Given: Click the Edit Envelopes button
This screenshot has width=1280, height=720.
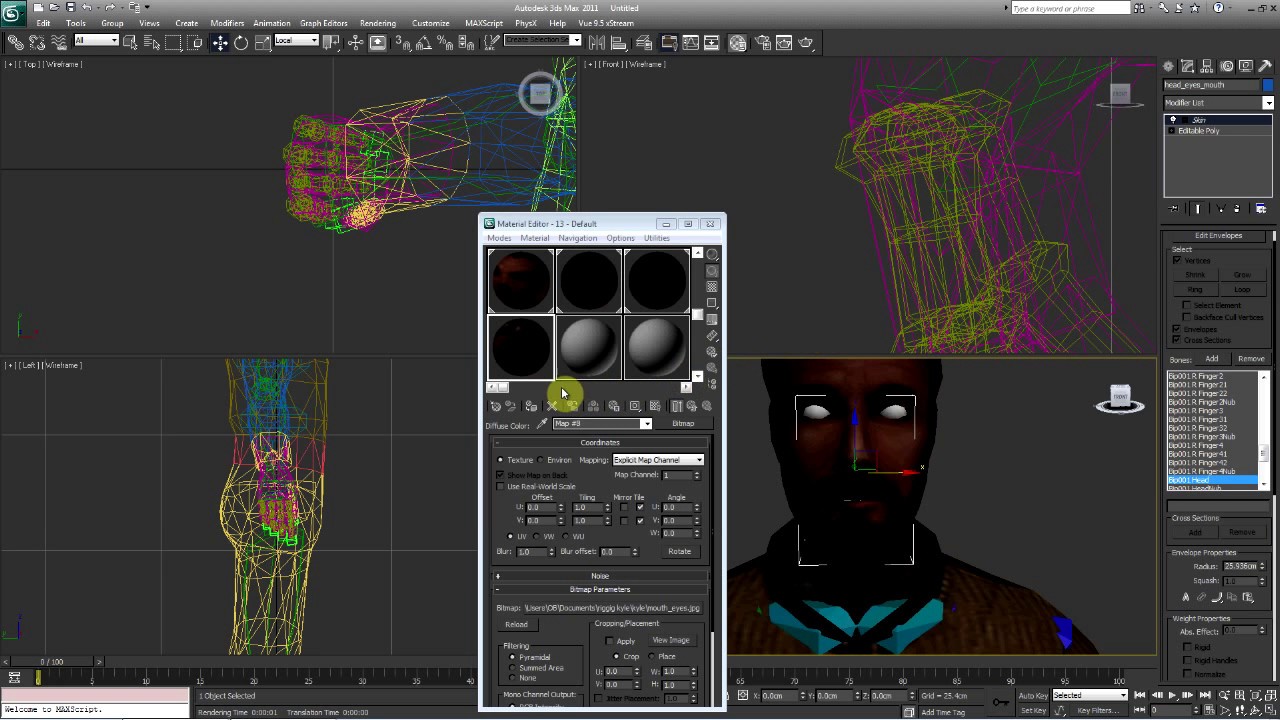Looking at the screenshot, I should click(x=1218, y=236).
